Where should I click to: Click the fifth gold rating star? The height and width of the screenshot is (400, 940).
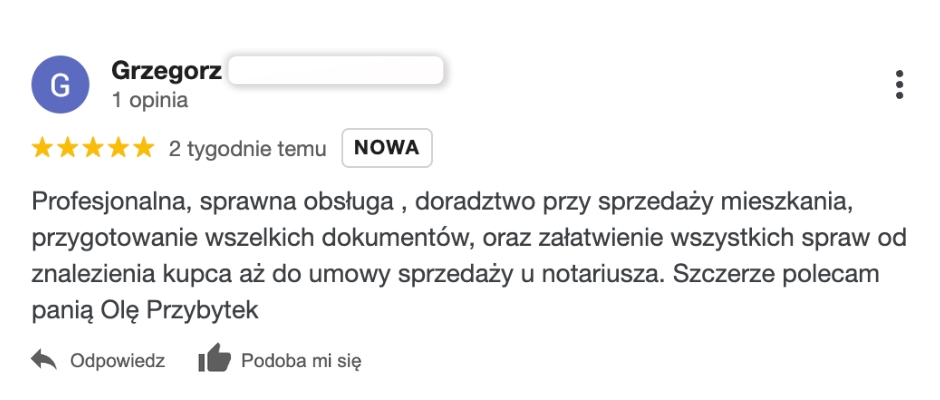(144, 148)
